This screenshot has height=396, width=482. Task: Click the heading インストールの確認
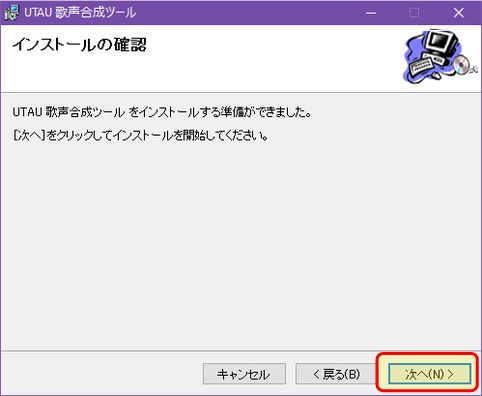(x=79, y=45)
